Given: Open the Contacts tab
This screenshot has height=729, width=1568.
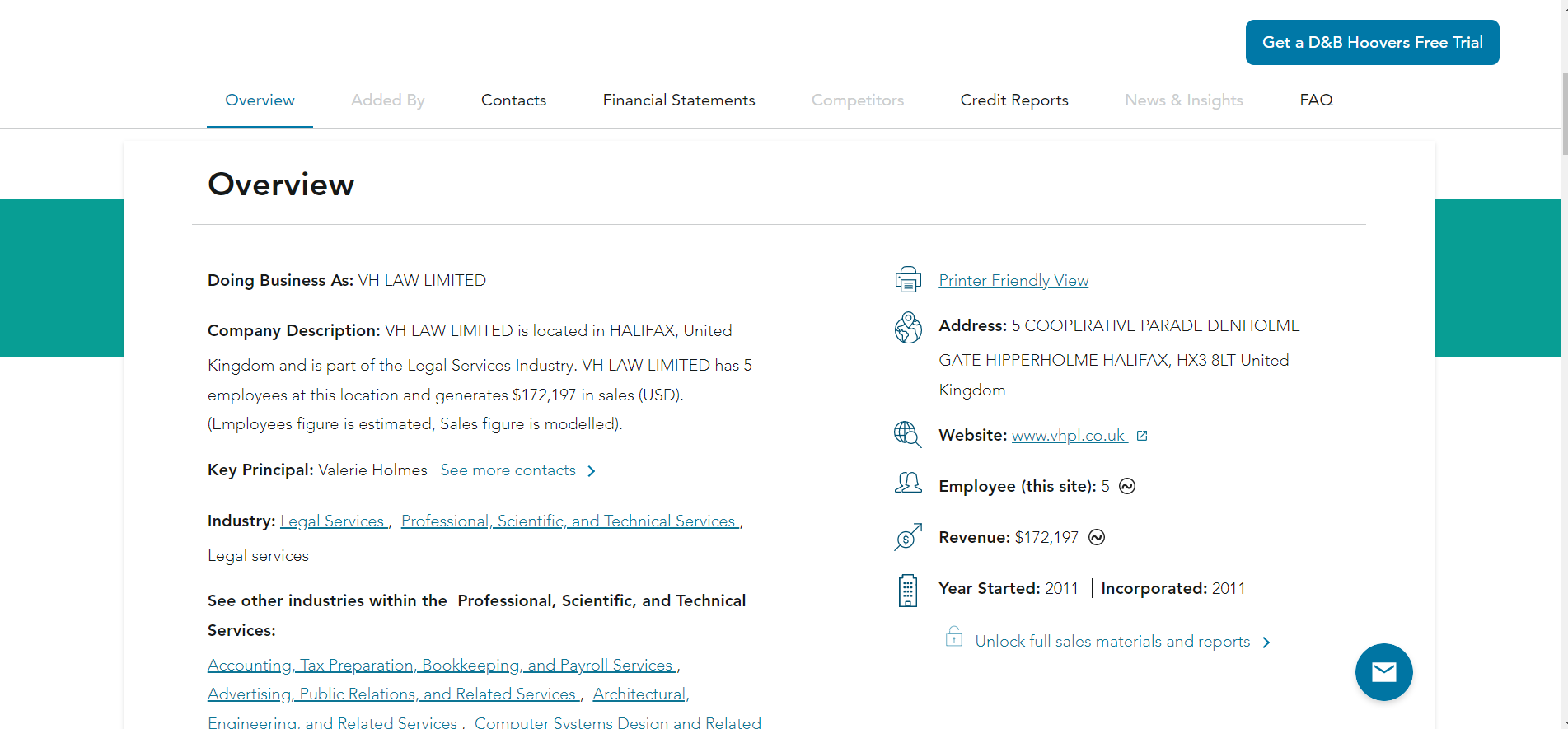Looking at the screenshot, I should (x=513, y=100).
